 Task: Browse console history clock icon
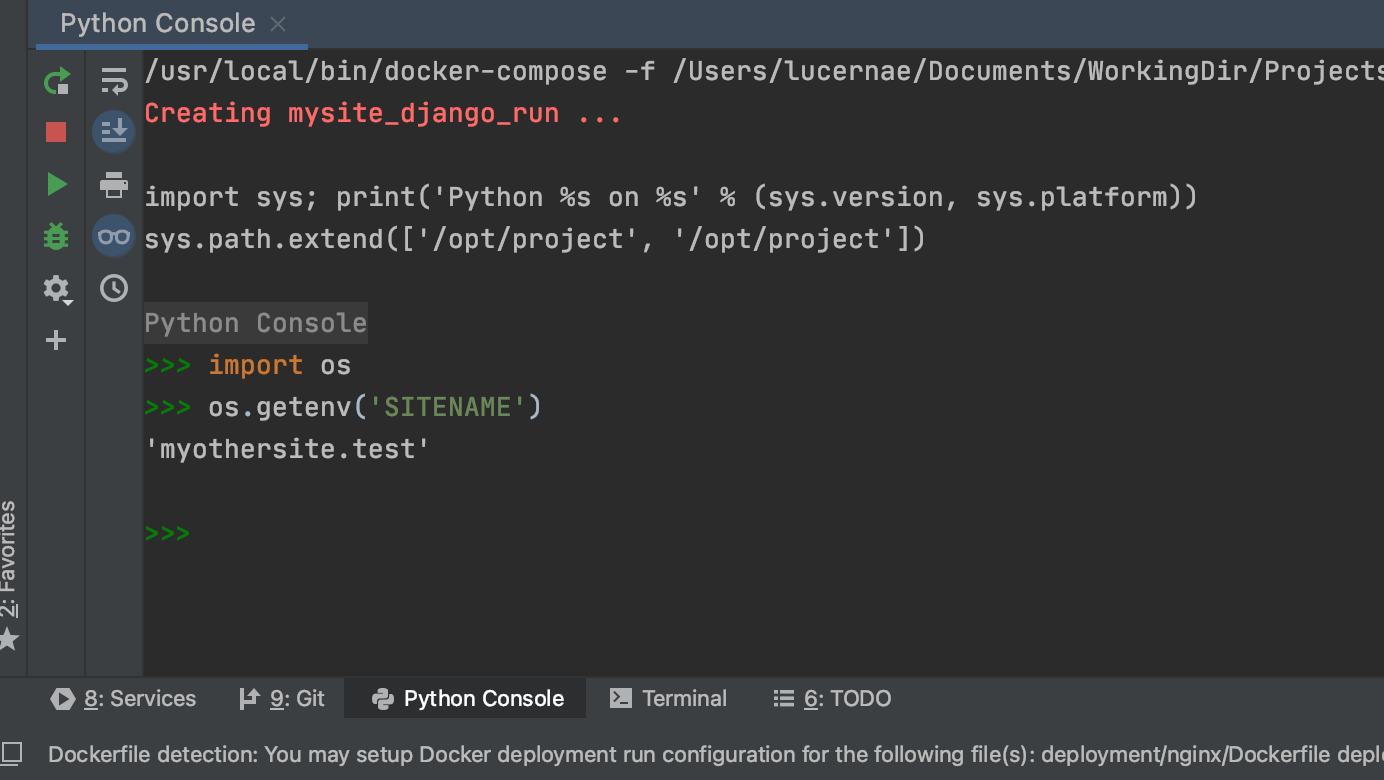114,289
